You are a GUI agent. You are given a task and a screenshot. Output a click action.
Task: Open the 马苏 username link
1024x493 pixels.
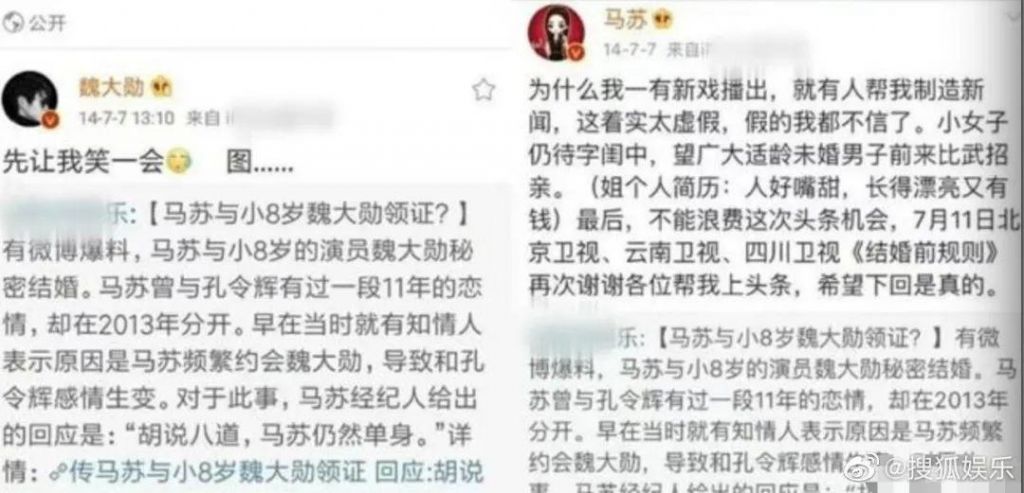tap(624, 20)
